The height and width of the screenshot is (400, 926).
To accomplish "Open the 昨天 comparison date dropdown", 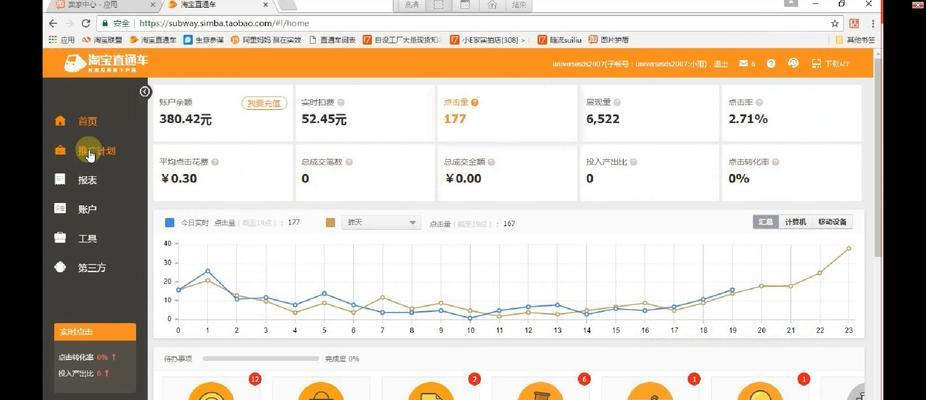I will coord(381,223).
